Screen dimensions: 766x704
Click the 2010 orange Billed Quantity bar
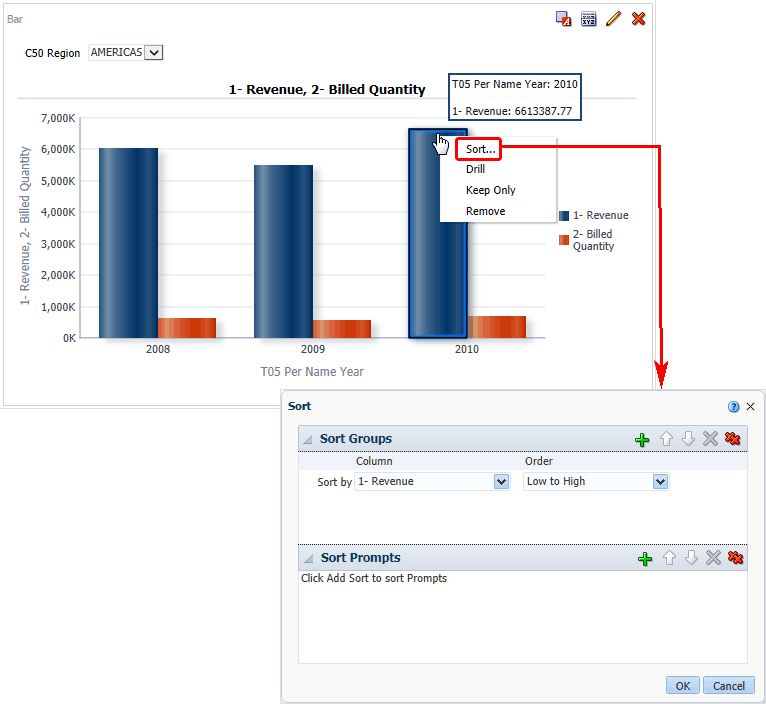coord(496,327)
